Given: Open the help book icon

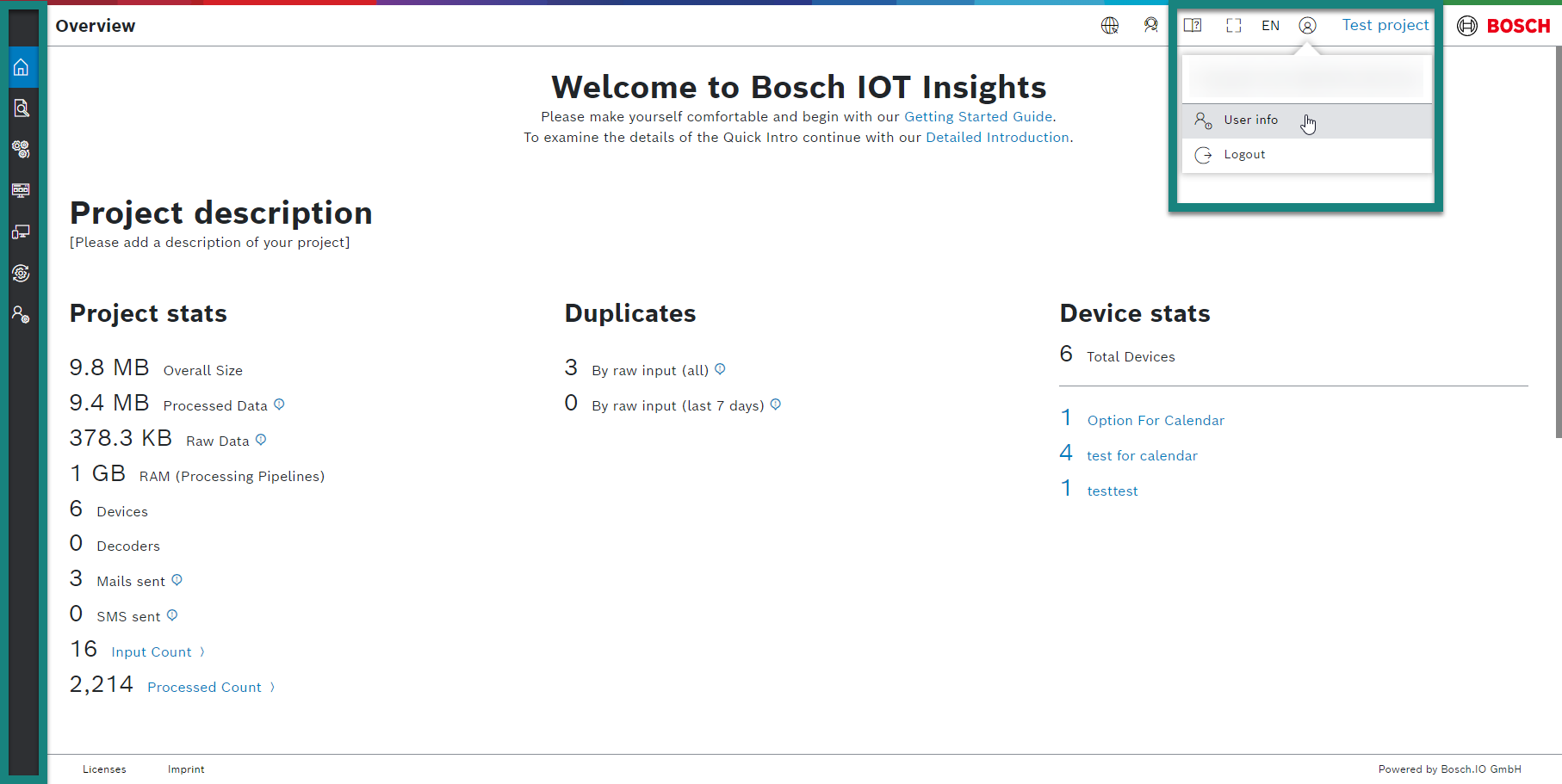Looking at the screenshot, I should [x=1193, y=26].
